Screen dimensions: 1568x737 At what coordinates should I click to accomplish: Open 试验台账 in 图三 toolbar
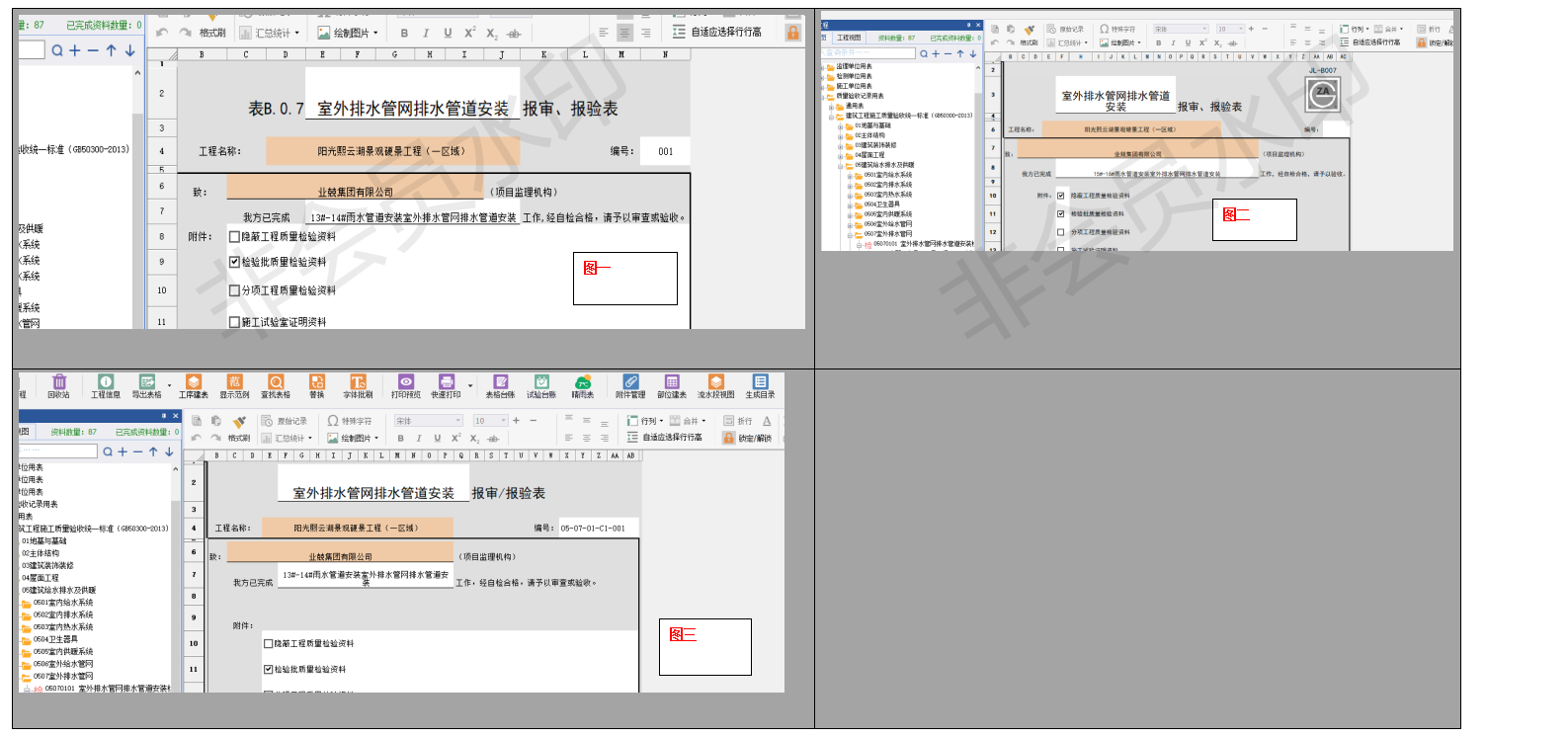tap(541, 386)
